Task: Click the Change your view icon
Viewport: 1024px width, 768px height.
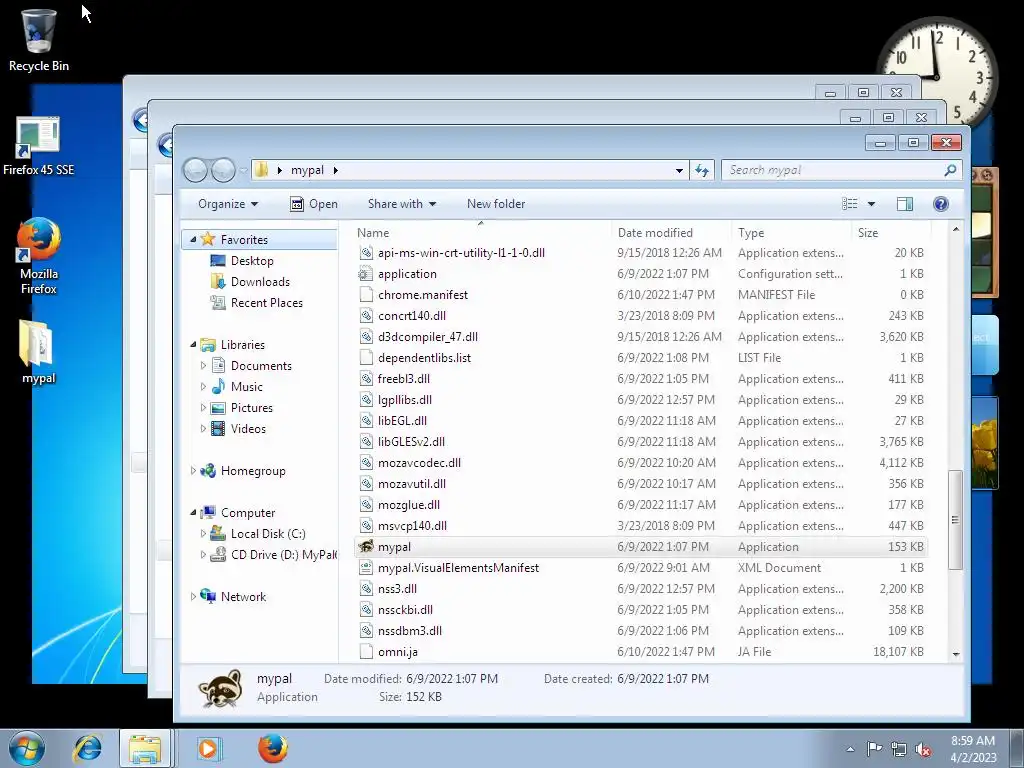Action: point(850,204)
